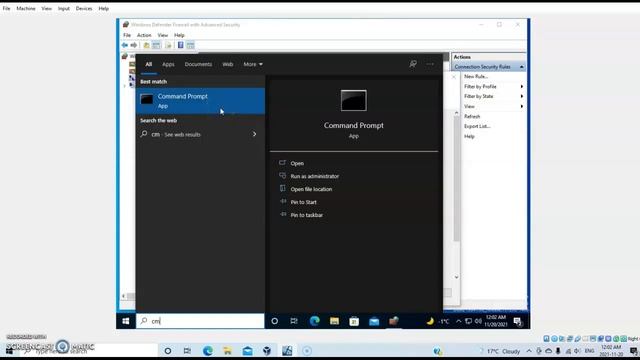The width and height of the screenshot is (640, 360).
Task: Open VirtualBox Machine menu
Action: click(26, 8)
